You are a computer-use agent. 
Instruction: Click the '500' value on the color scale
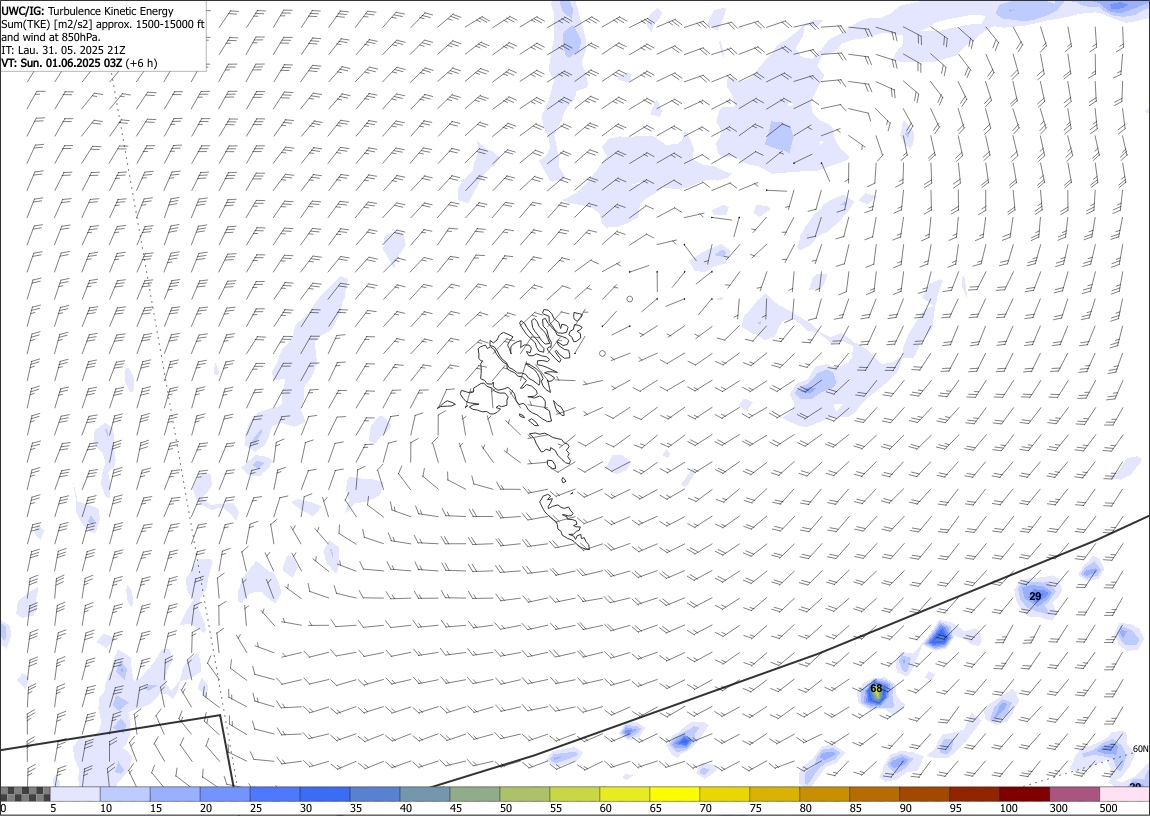[1108, 809]
